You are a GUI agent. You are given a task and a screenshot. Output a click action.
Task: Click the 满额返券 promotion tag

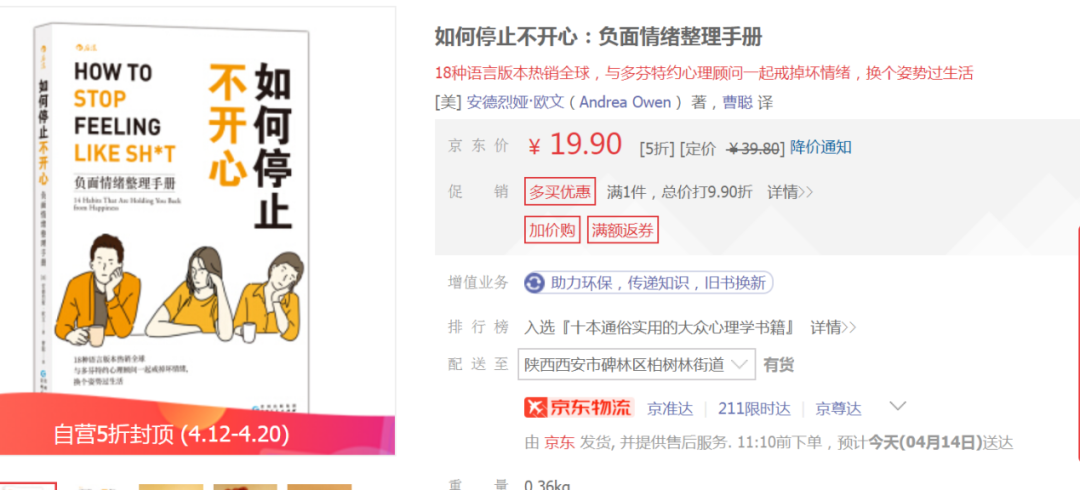[x=623, y=230]
